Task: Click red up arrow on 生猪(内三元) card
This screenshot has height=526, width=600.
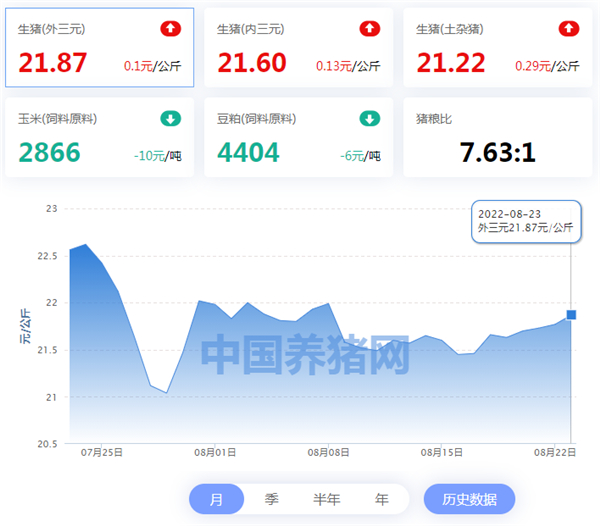Action: (370, 29)
